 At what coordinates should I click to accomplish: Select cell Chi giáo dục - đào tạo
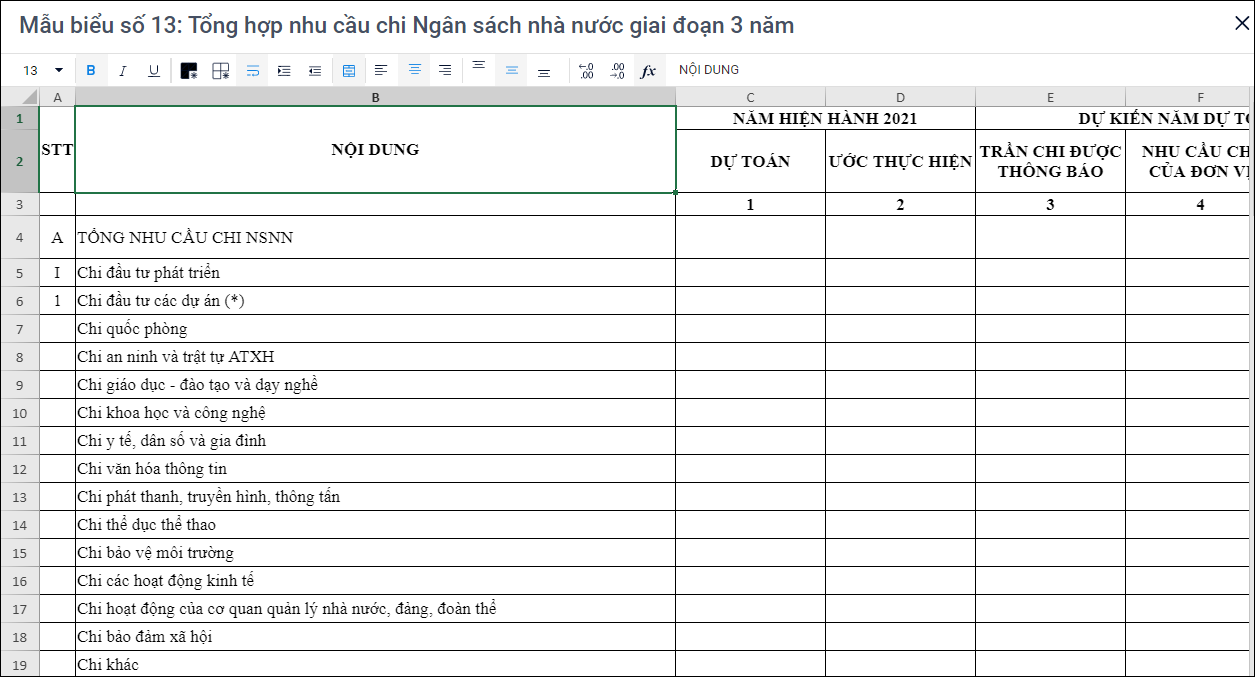pos(375,385)
